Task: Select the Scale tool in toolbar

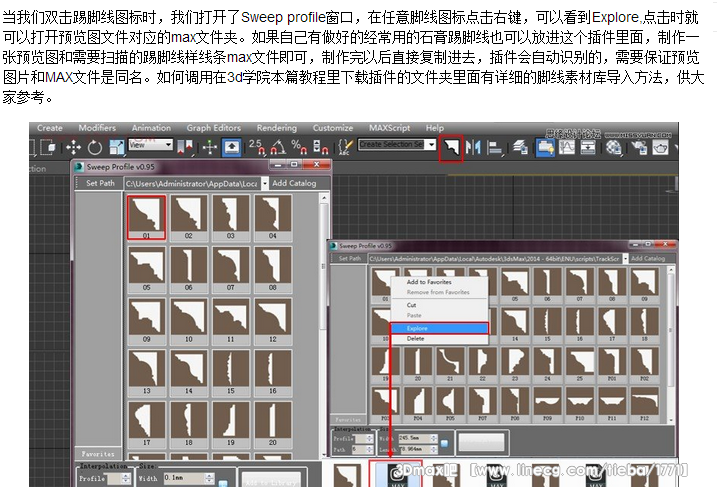Action: point(117,147)
